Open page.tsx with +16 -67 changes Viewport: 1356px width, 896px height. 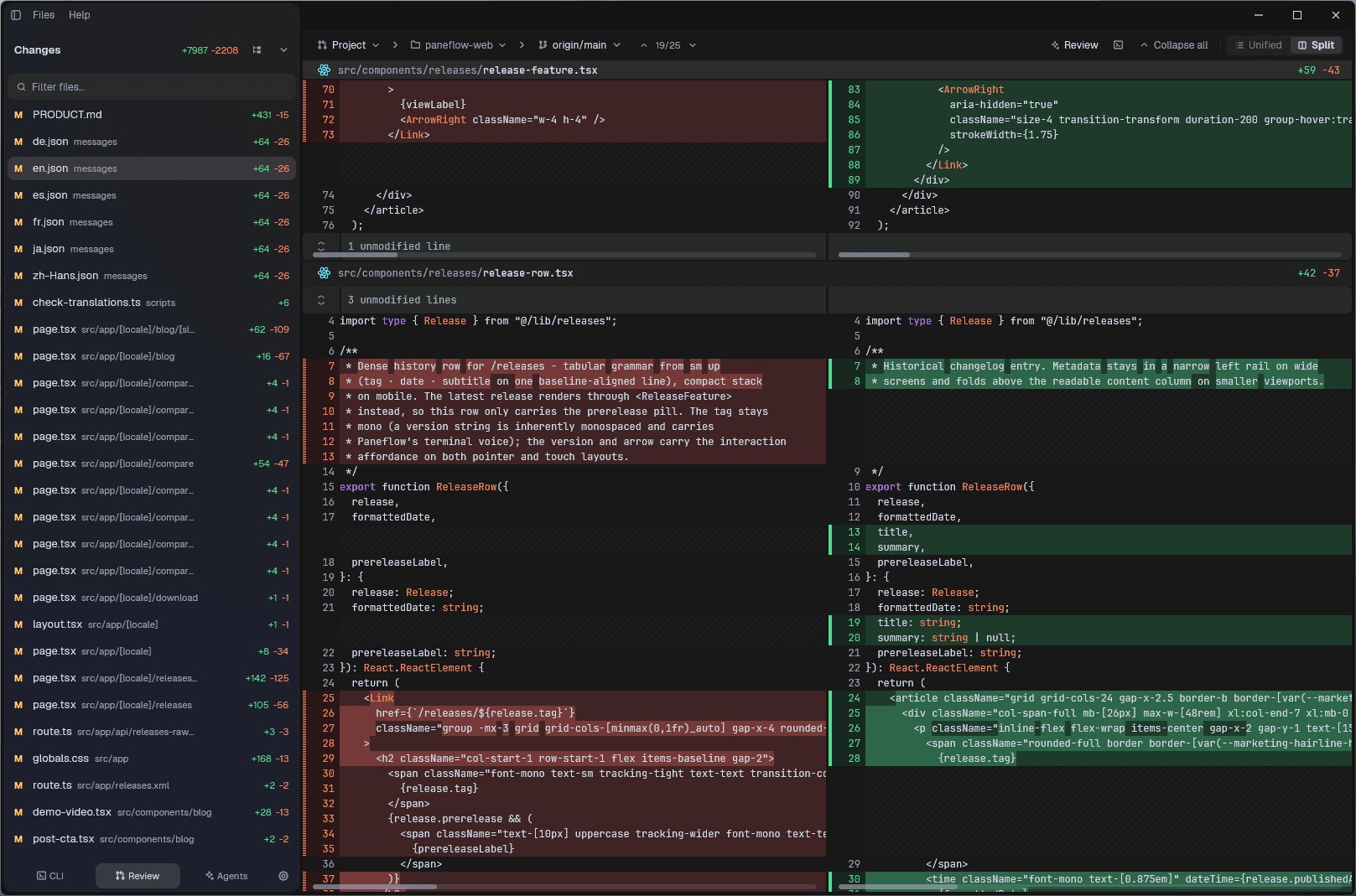point(151,356)
